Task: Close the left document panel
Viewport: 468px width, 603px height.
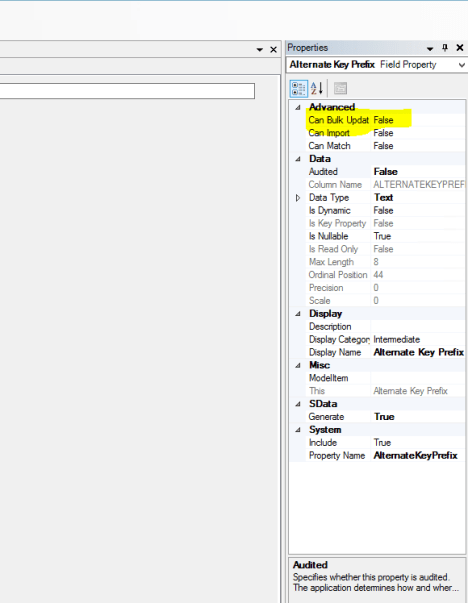Action: click(273, 50)
